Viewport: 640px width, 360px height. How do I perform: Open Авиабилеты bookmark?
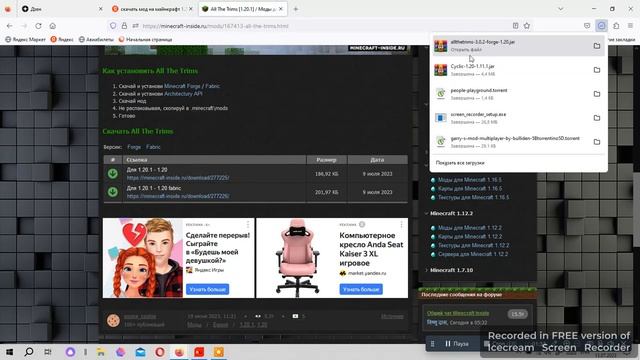click(x=96, y=40)
